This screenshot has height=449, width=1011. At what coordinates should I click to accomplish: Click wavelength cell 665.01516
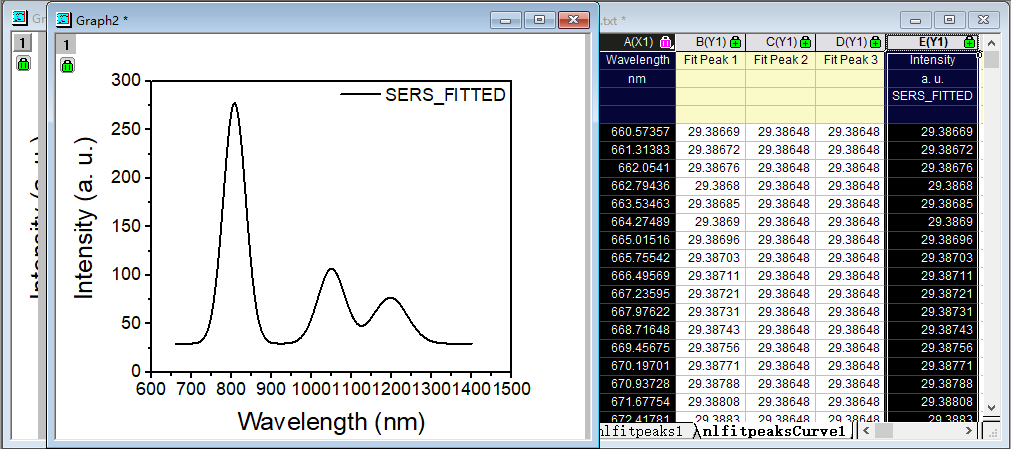click(638, 240)
